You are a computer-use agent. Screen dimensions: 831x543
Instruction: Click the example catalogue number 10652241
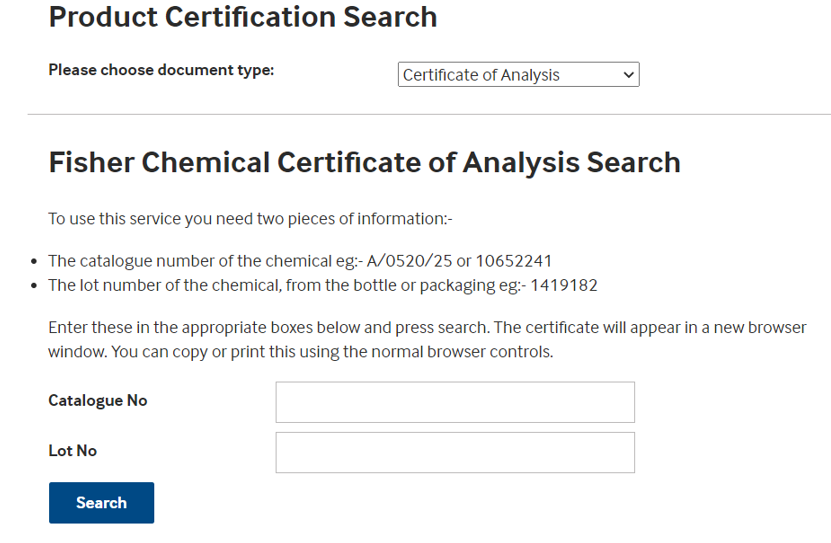pyautogui.click(x=514, y=262)
